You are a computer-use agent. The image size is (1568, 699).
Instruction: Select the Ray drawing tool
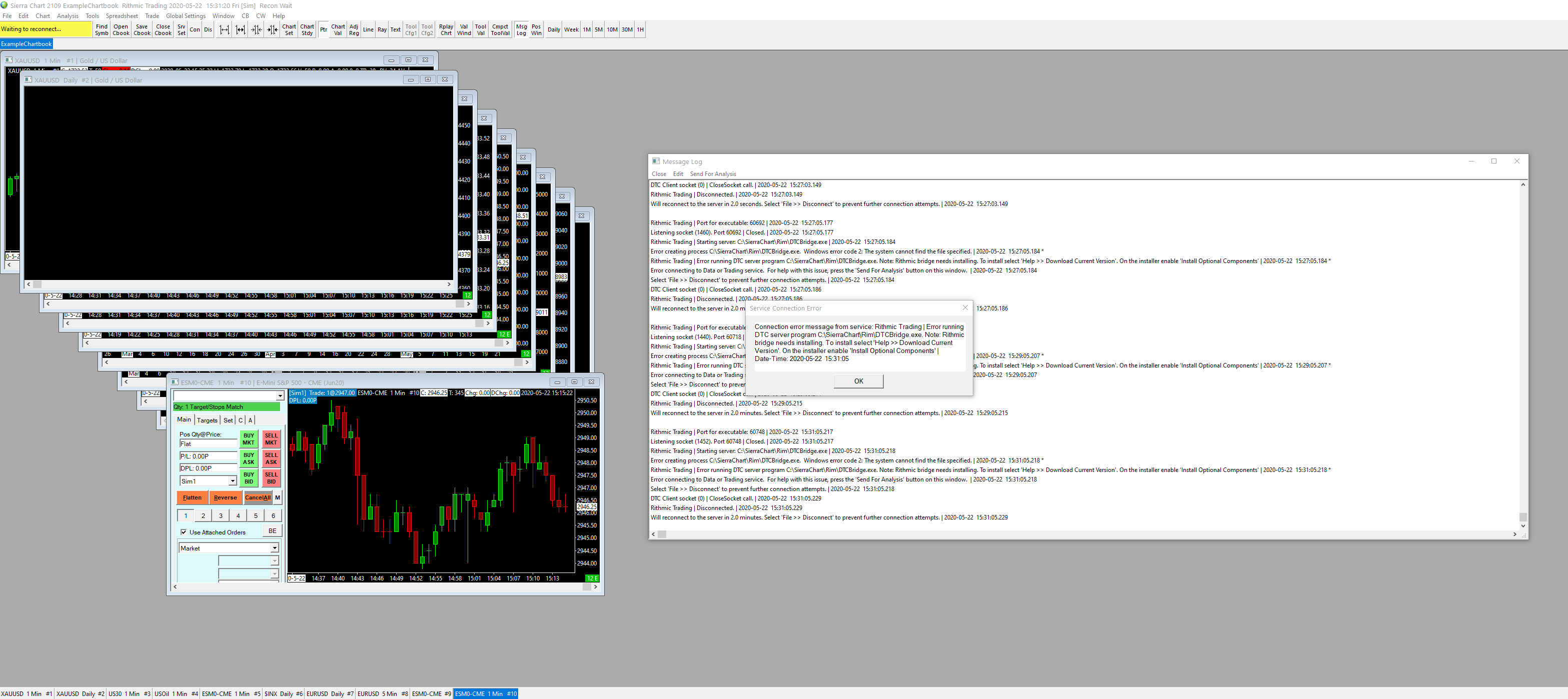[382, 30]
